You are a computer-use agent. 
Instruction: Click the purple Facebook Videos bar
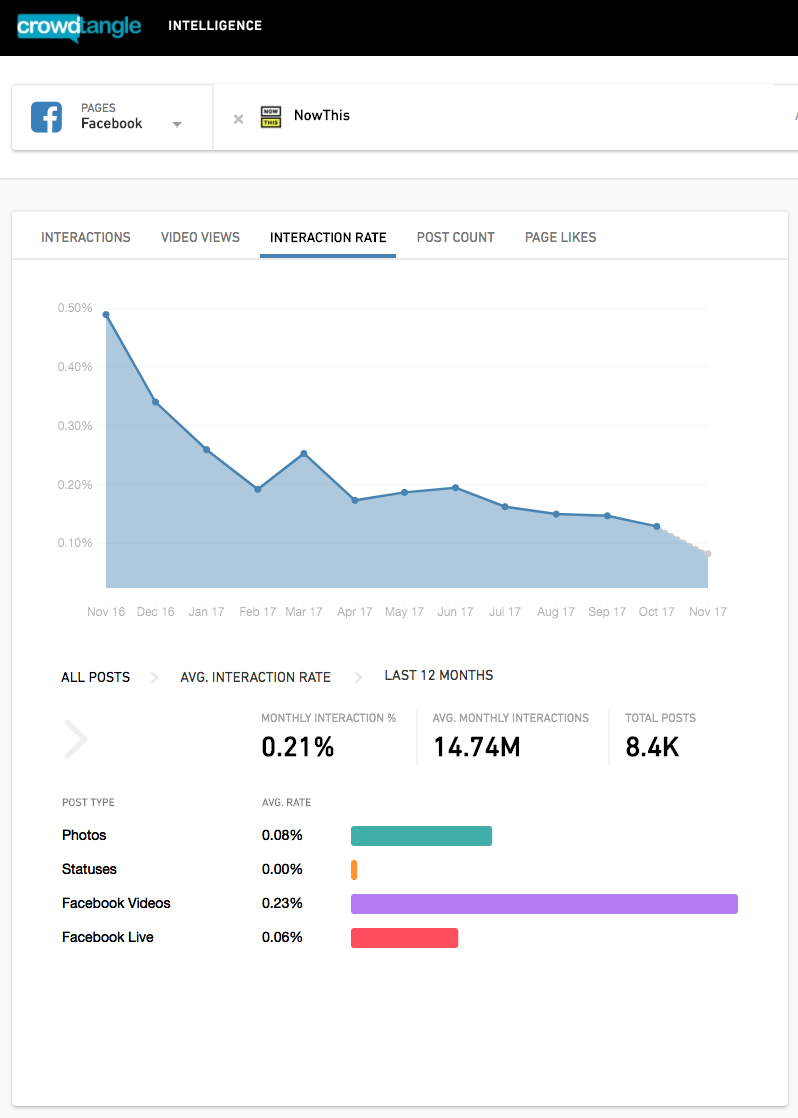pos(544,904)
